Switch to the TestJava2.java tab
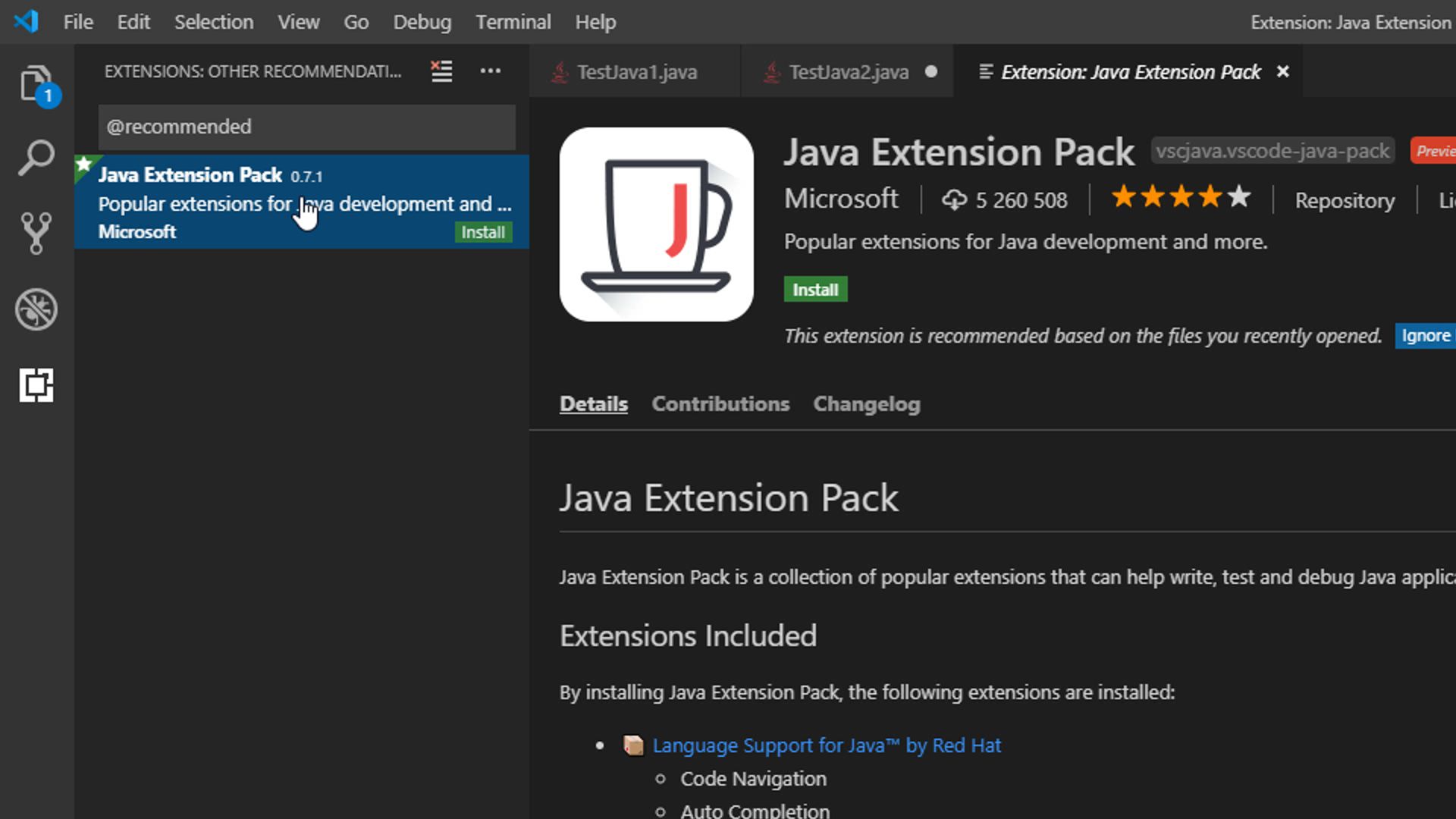The height and width of the screenshot is (819, 1456). click(848, 71)
